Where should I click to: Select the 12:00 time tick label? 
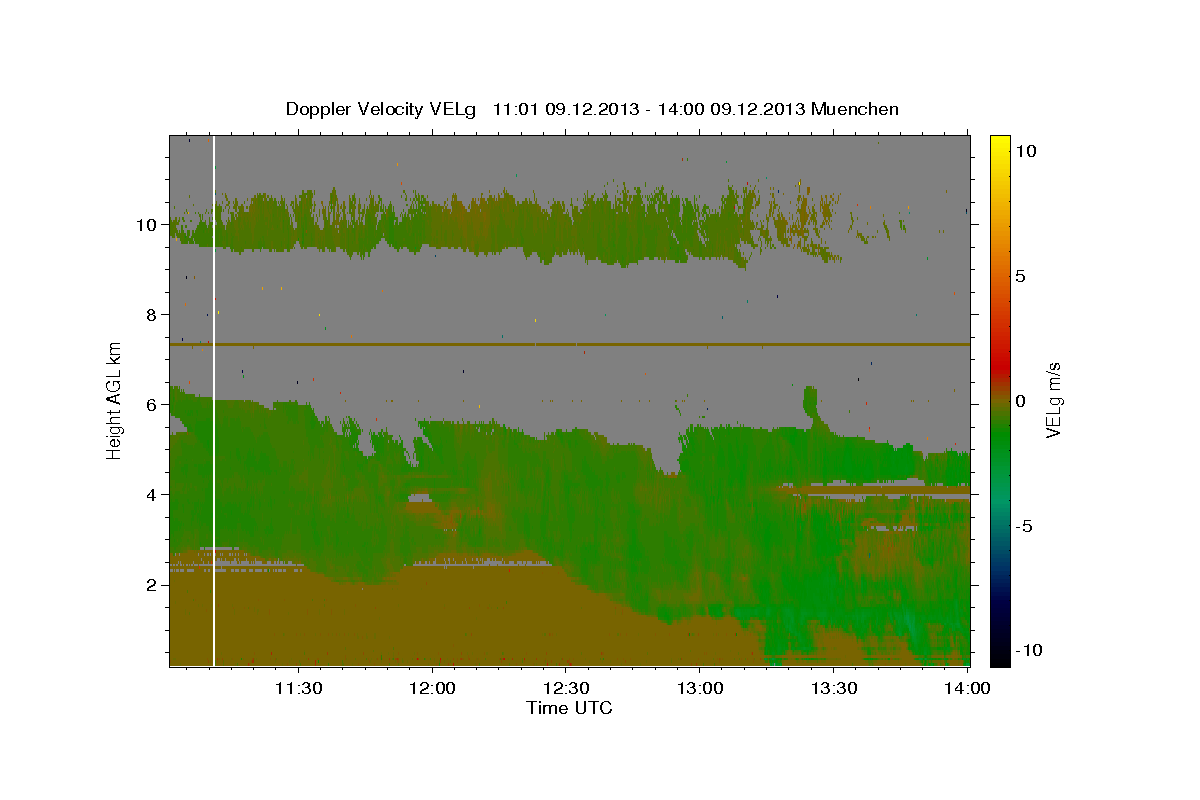point(433,688)
